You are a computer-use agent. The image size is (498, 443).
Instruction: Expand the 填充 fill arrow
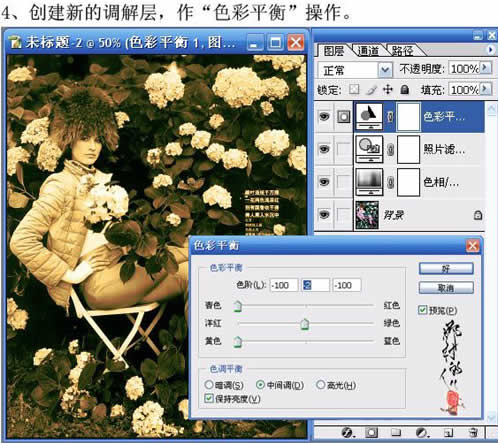pos(485,89)
